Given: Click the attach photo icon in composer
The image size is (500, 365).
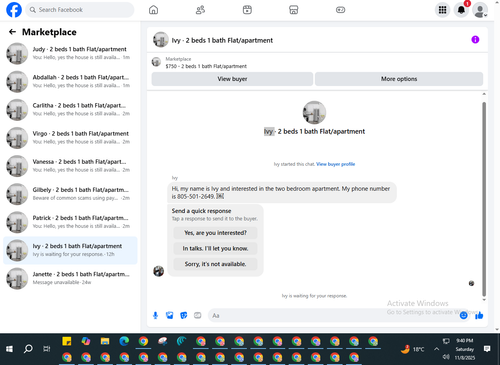Looking at the screenshot, I should pos(169,315).
